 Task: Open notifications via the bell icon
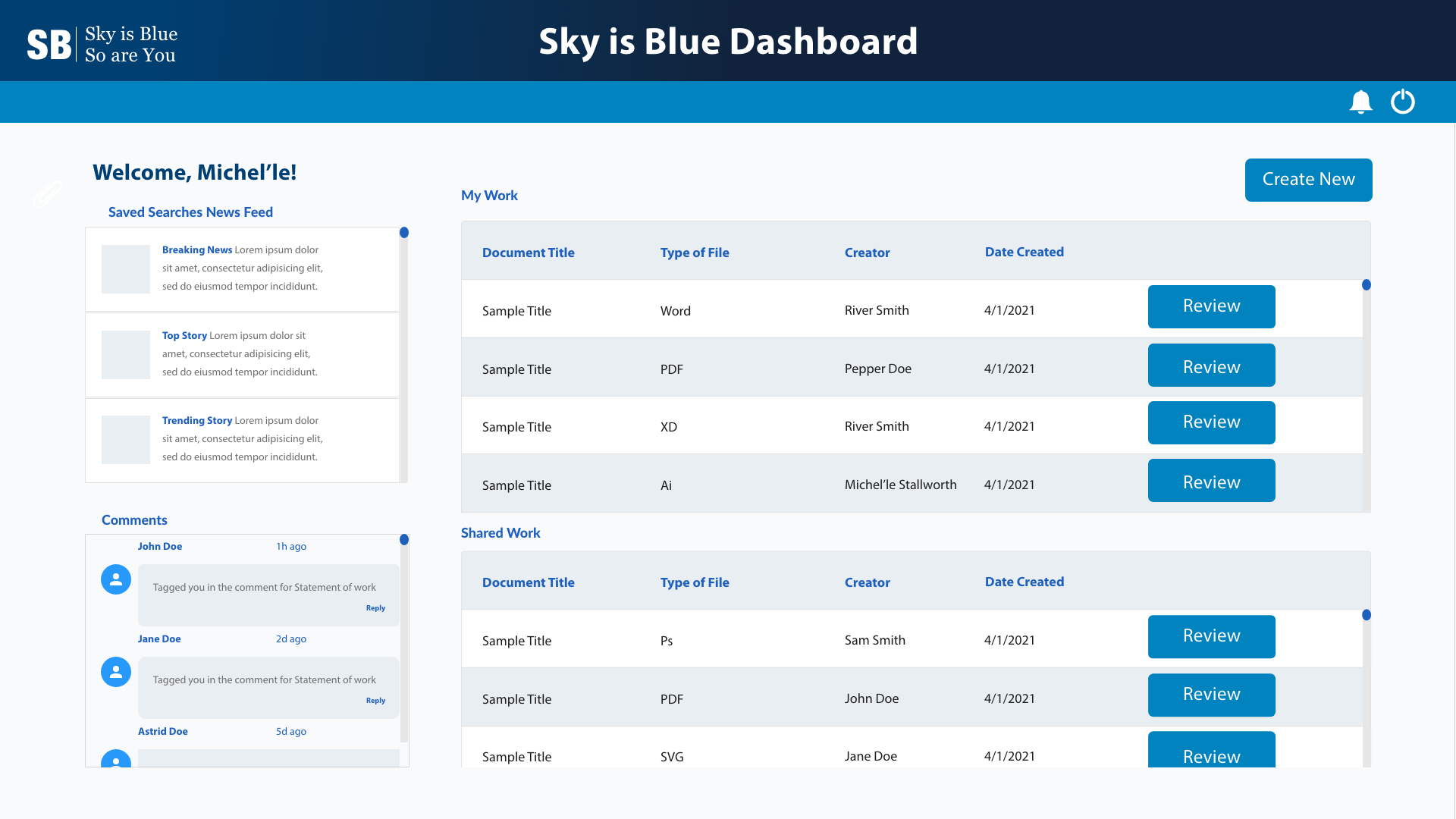pos(1360,102)
